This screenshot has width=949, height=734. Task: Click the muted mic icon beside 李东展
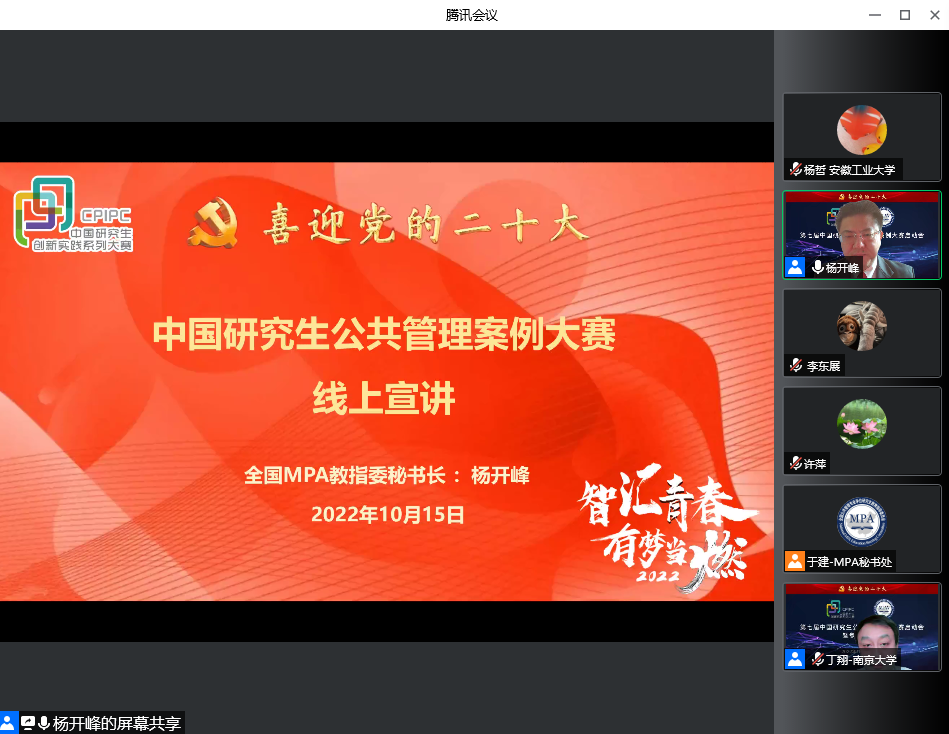(796, 366)
